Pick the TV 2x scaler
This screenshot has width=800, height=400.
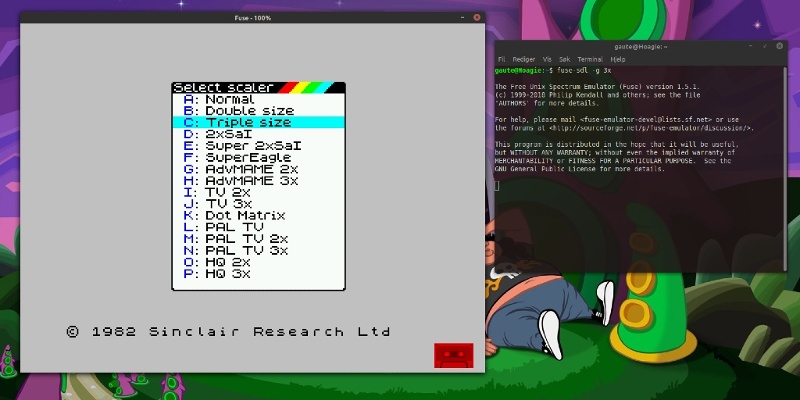259,192
